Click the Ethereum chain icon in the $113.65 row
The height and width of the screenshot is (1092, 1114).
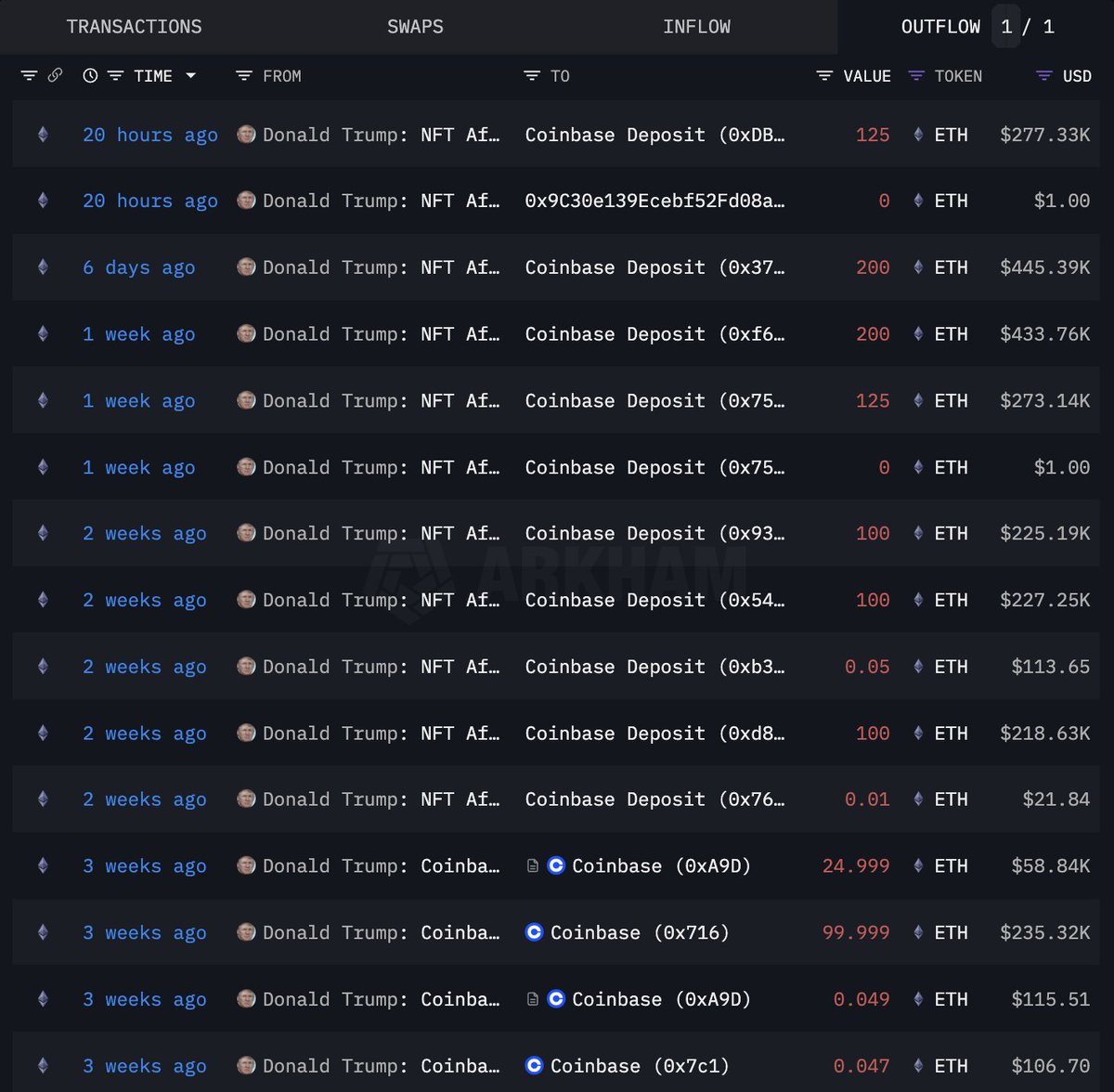click(x=43, y=667)
